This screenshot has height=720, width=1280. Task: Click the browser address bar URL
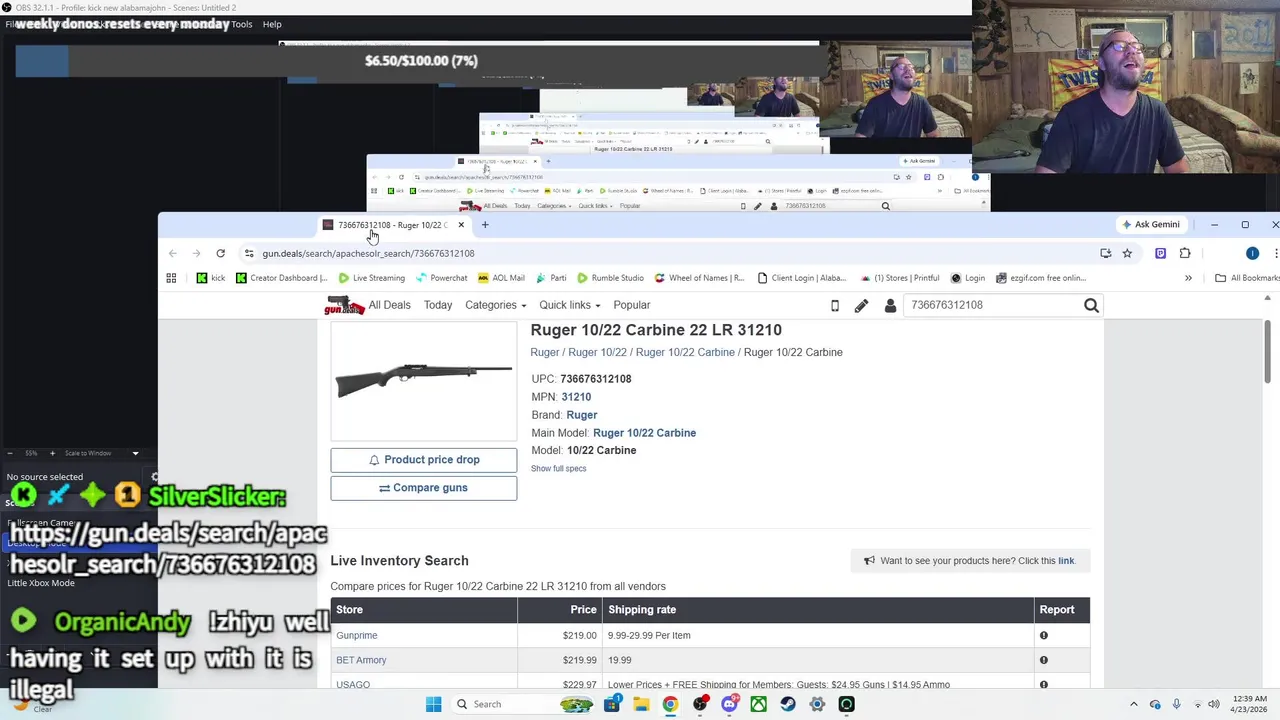(368, 253)
